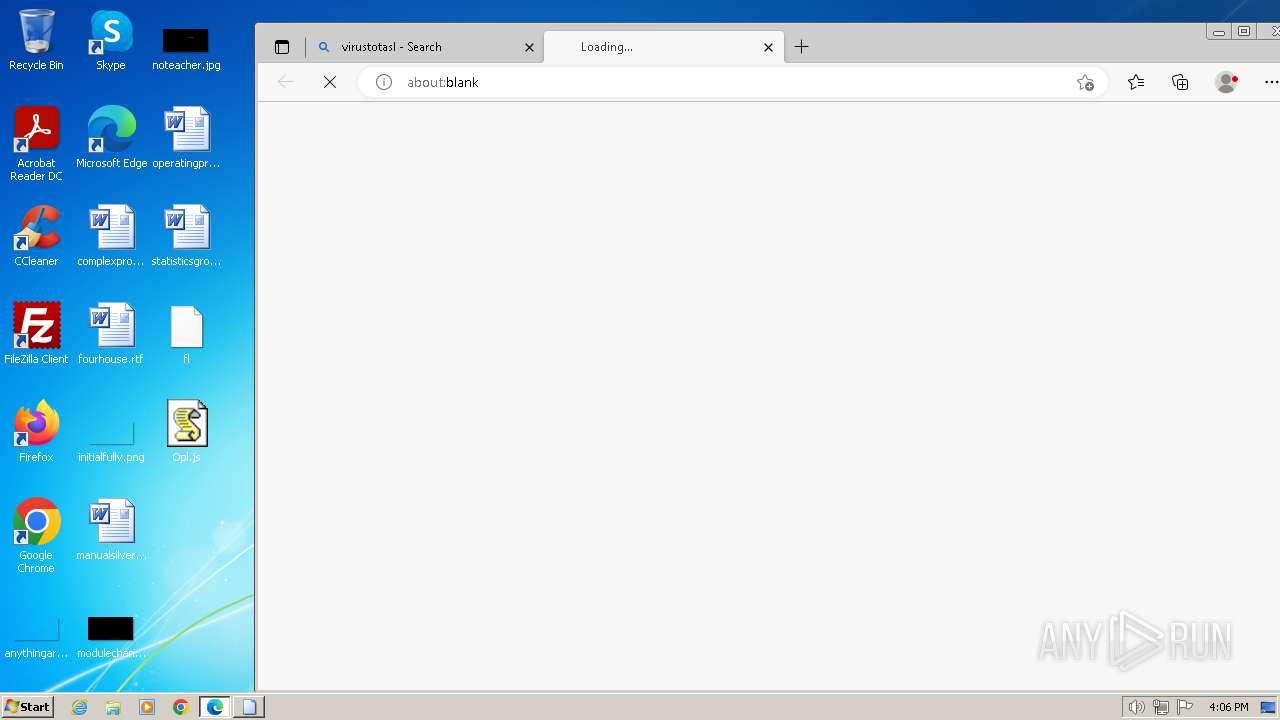Launch Skype from the desktop
The height and width of the screenshot is (720, 1280).
click(111, 40)
